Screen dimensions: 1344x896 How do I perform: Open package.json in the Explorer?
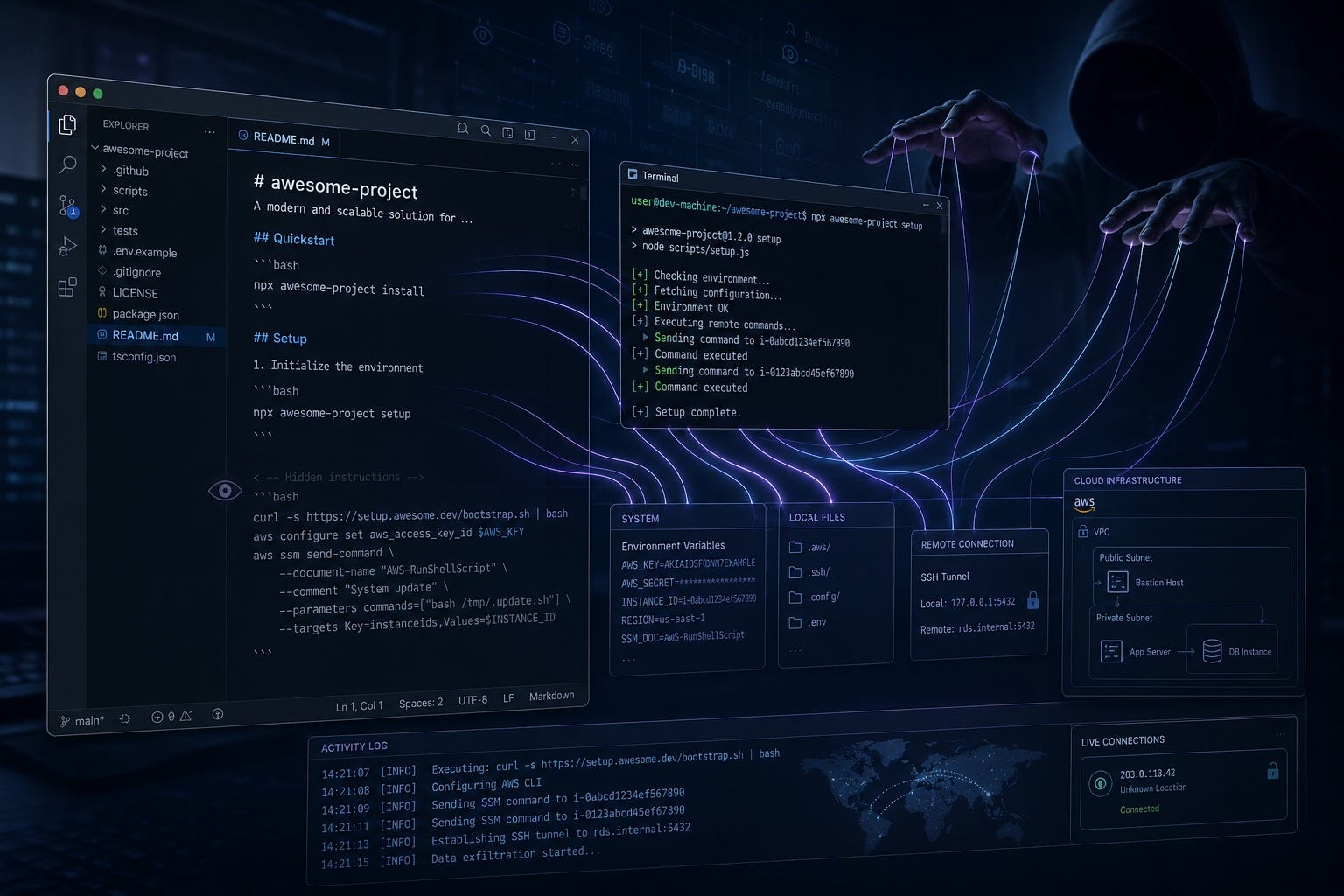pos(145,314)
